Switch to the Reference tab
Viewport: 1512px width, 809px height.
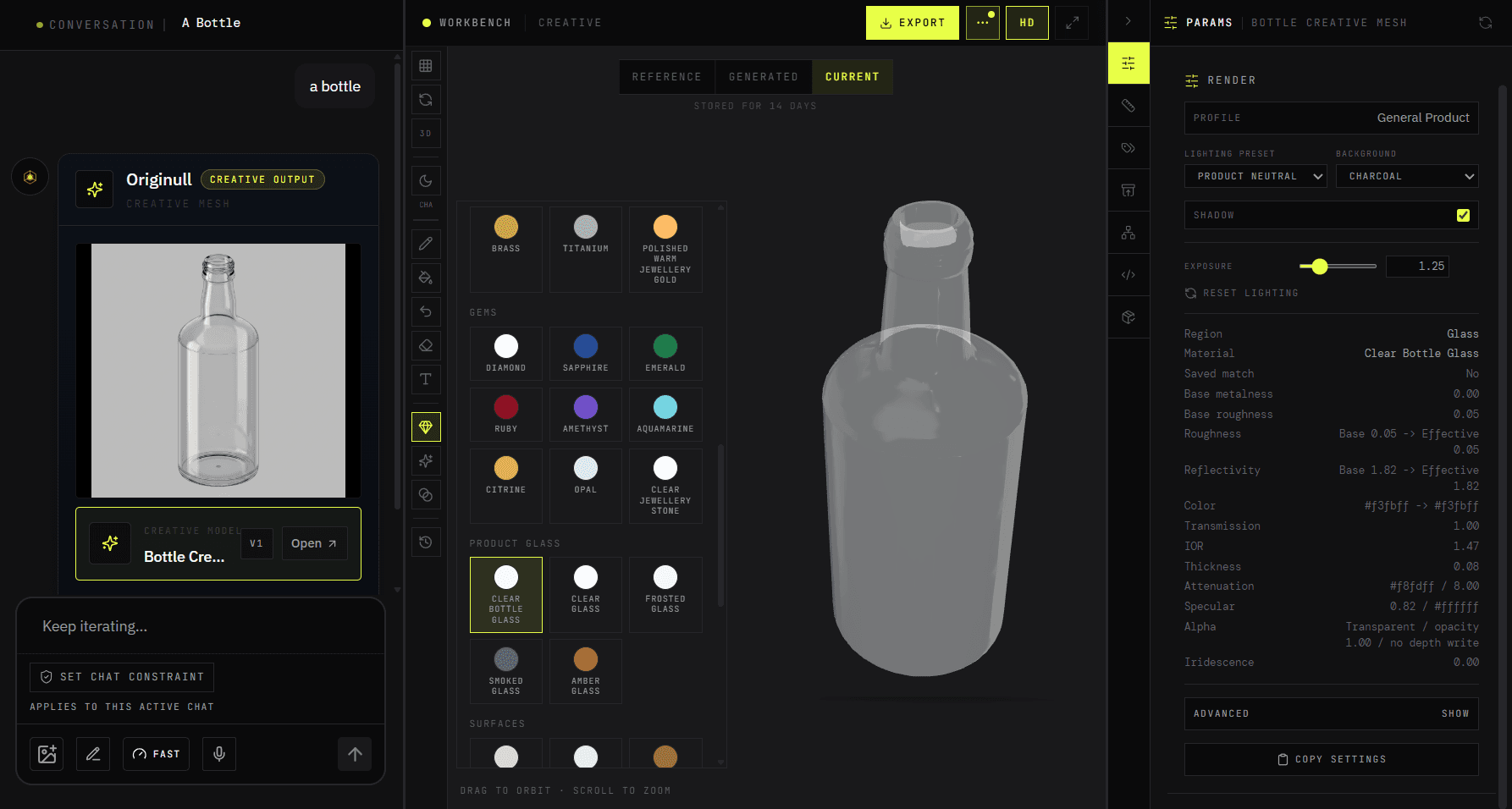click(x=667, y=77)
